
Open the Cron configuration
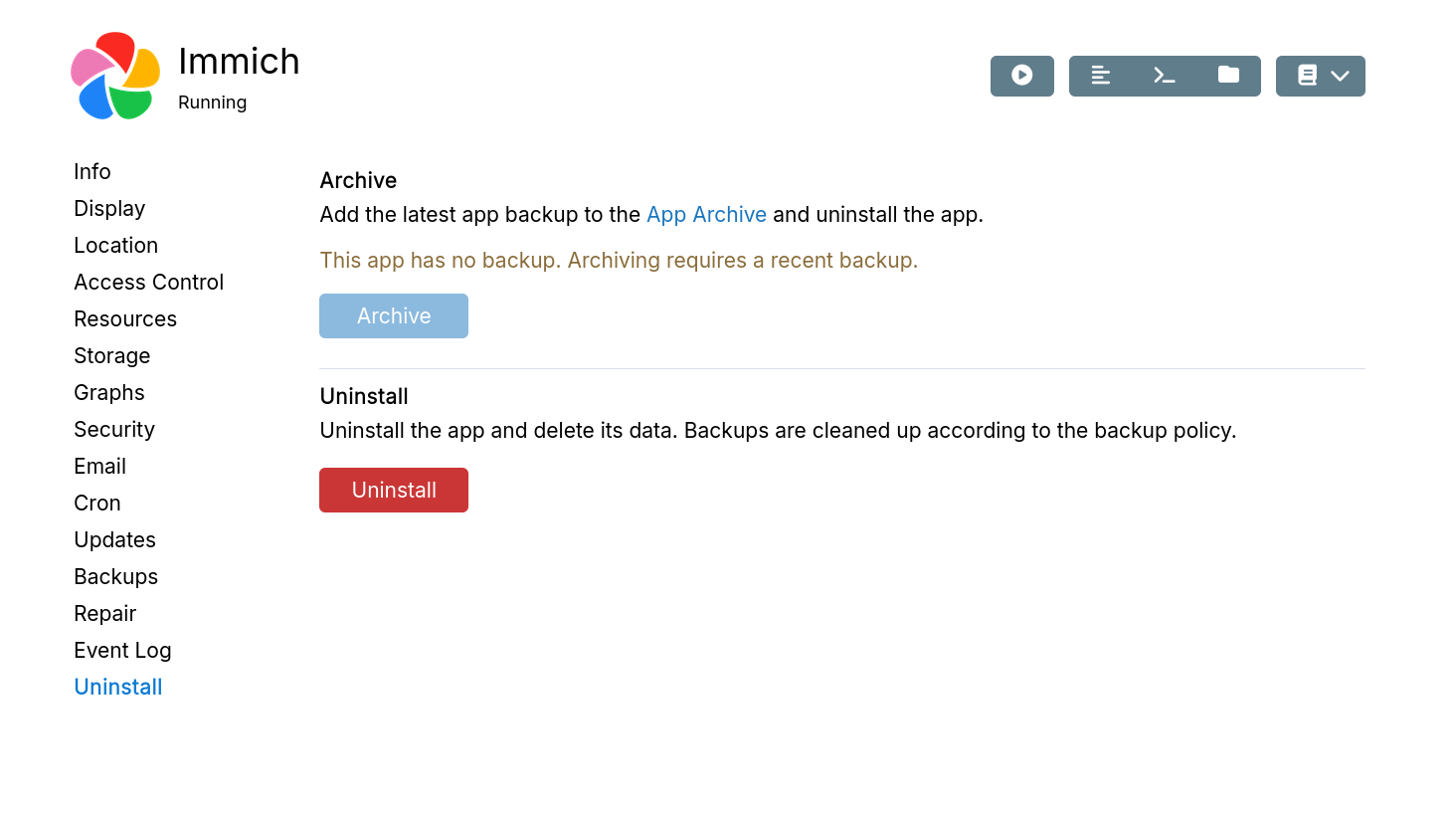[x=96, y=503]
